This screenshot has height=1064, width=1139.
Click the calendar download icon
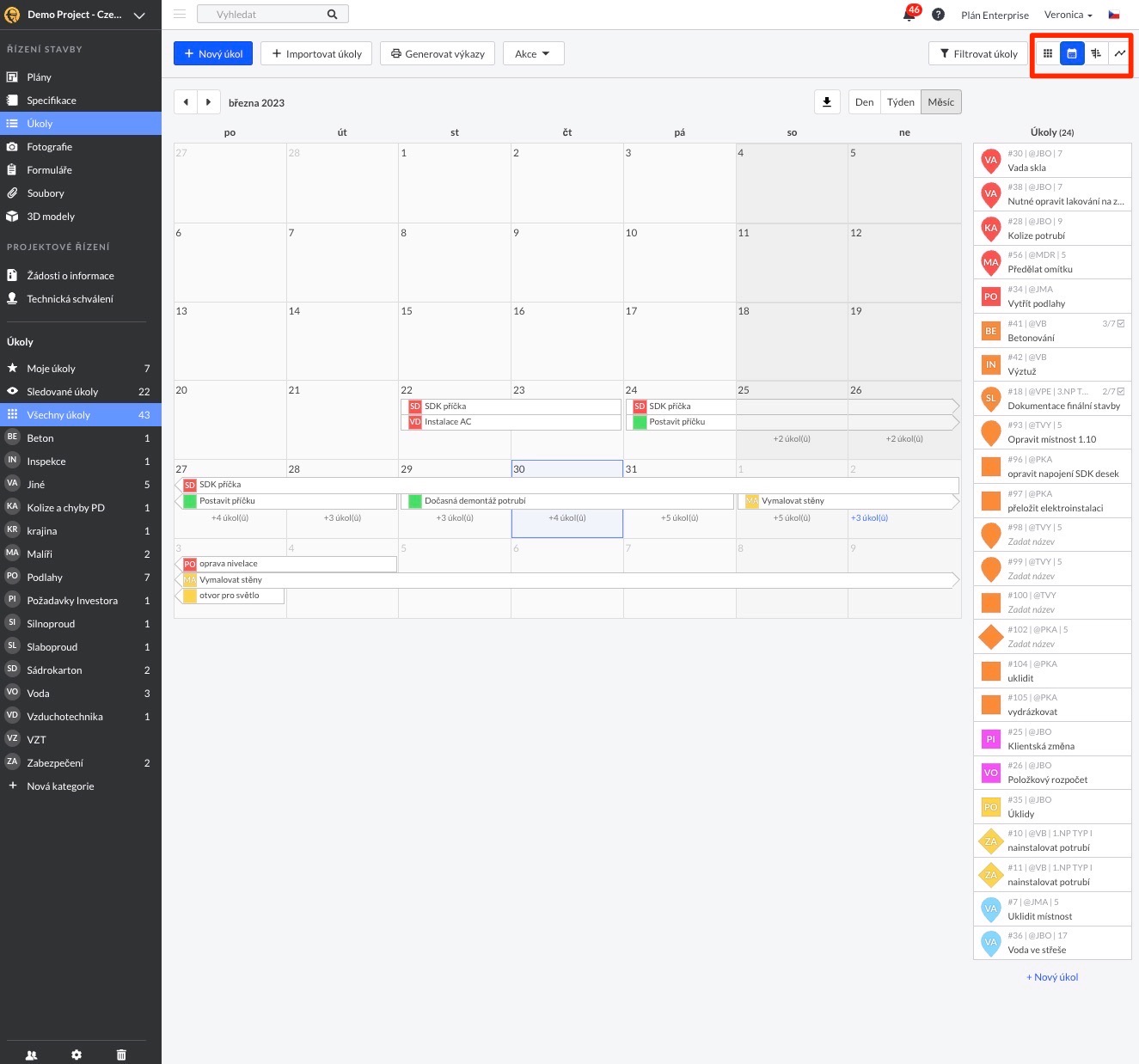click(x=827, y=102)
